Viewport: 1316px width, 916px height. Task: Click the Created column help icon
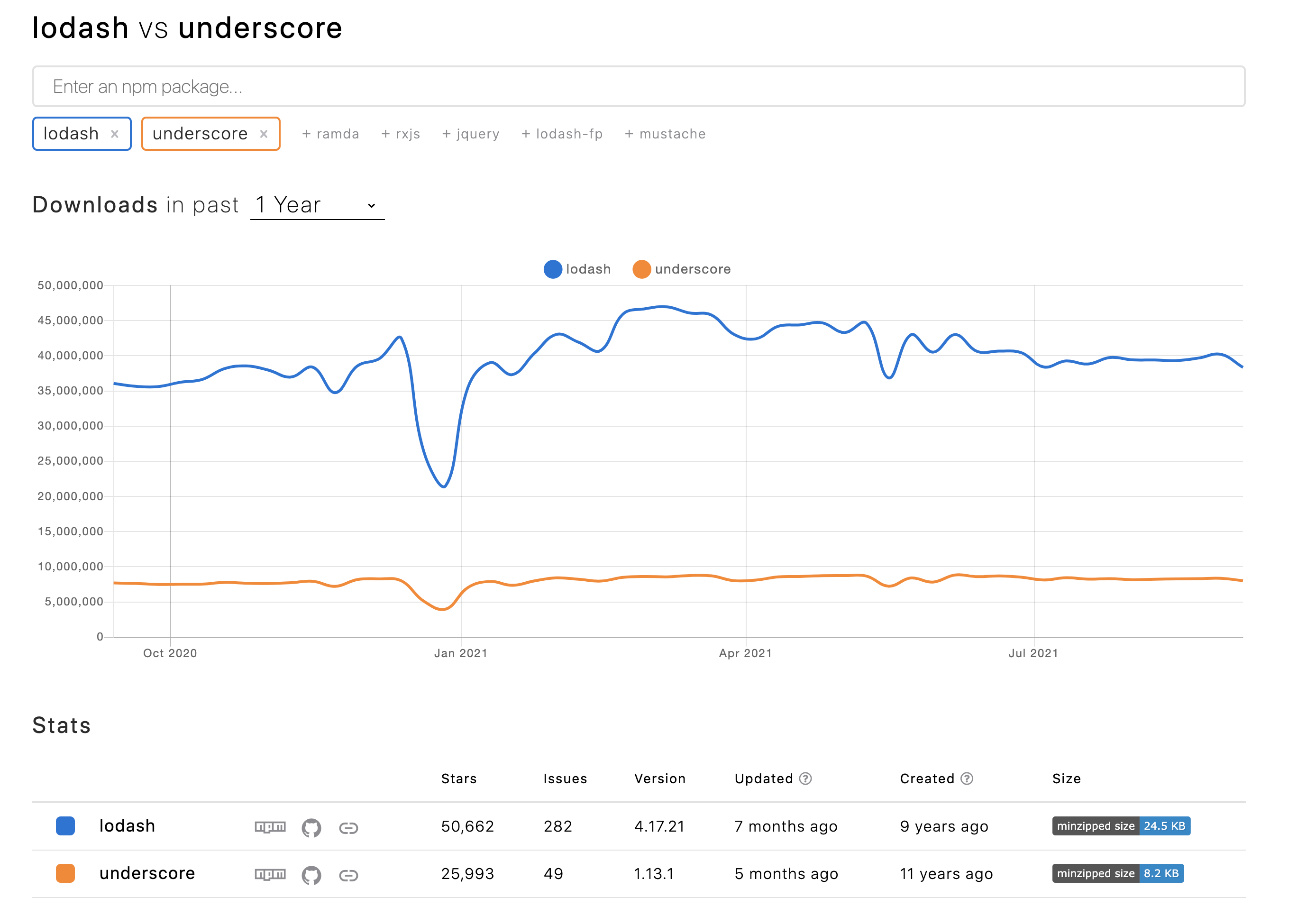pyautogui.click(x=967, y=779)
